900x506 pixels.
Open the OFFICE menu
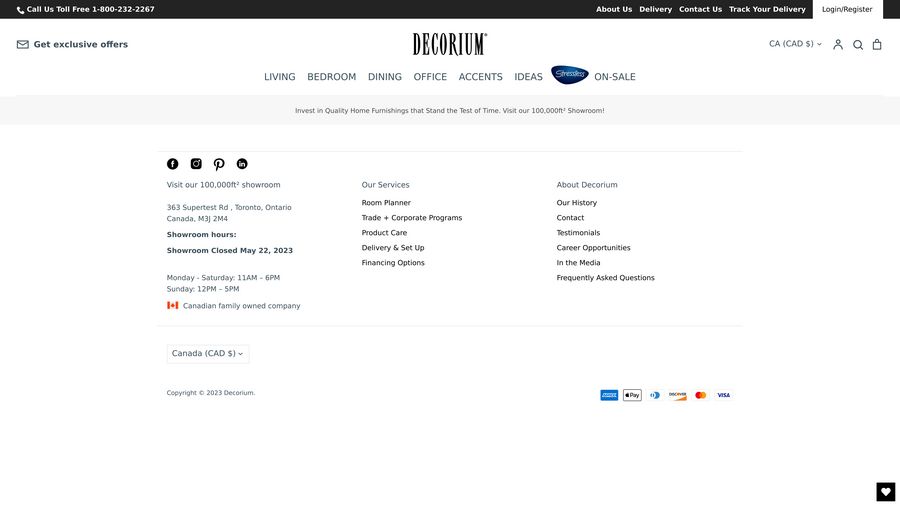[x=430, y=77]
